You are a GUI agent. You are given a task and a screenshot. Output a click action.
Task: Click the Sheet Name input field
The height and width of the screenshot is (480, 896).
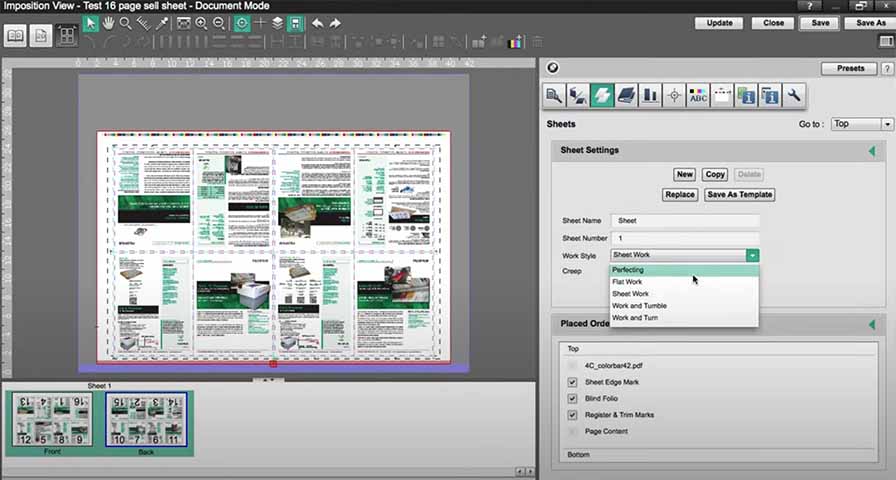click(x=685, y=221)
